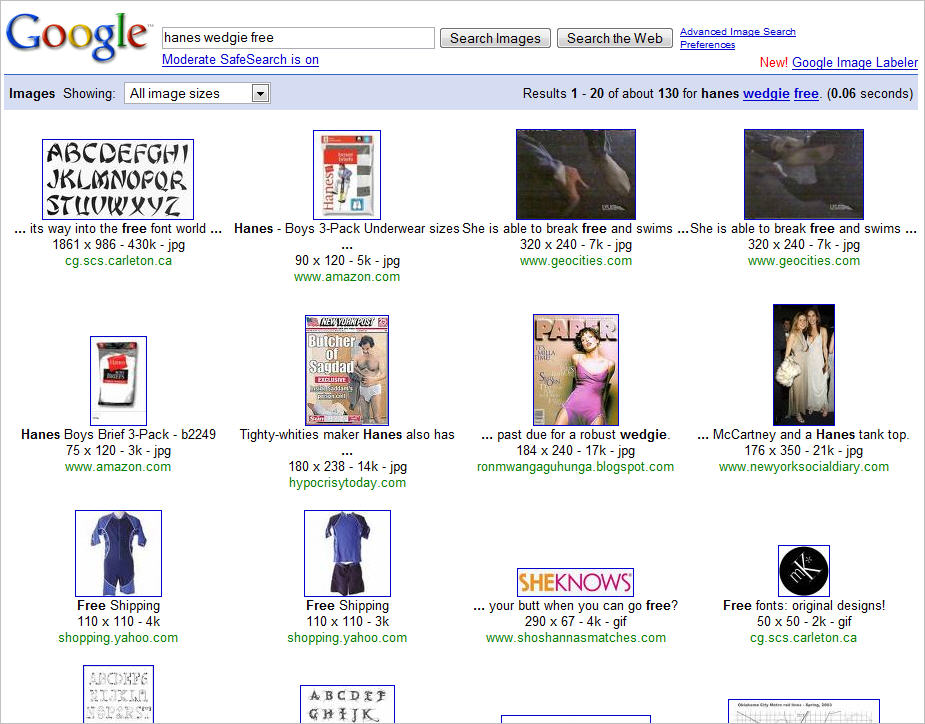
Task: Open the Hanes Boys Brief b2249 thumbnail
Action: click(x=118, y=381)
